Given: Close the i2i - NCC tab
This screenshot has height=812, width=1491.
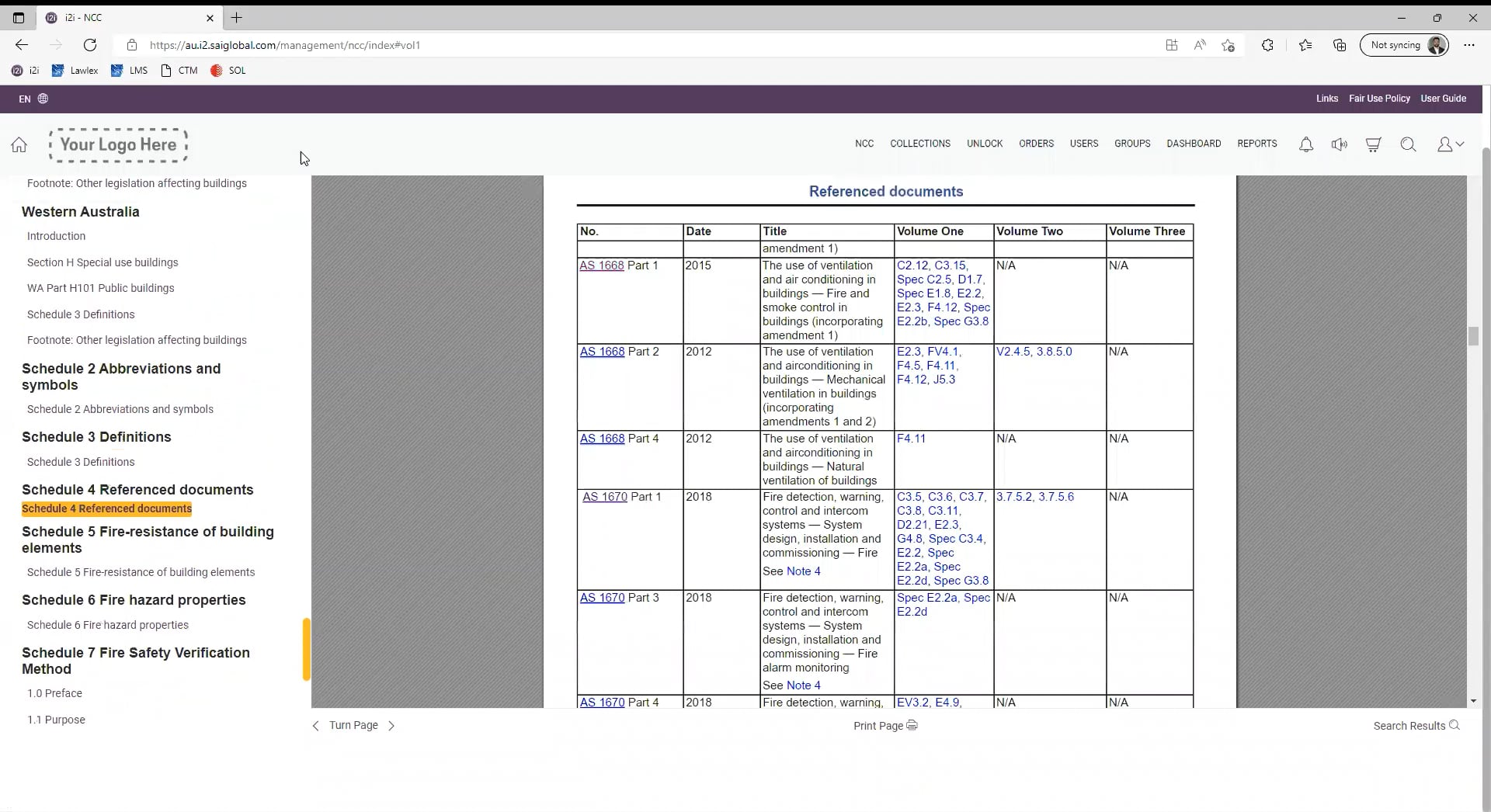Looking at the screenshot, I should [210, 17].
